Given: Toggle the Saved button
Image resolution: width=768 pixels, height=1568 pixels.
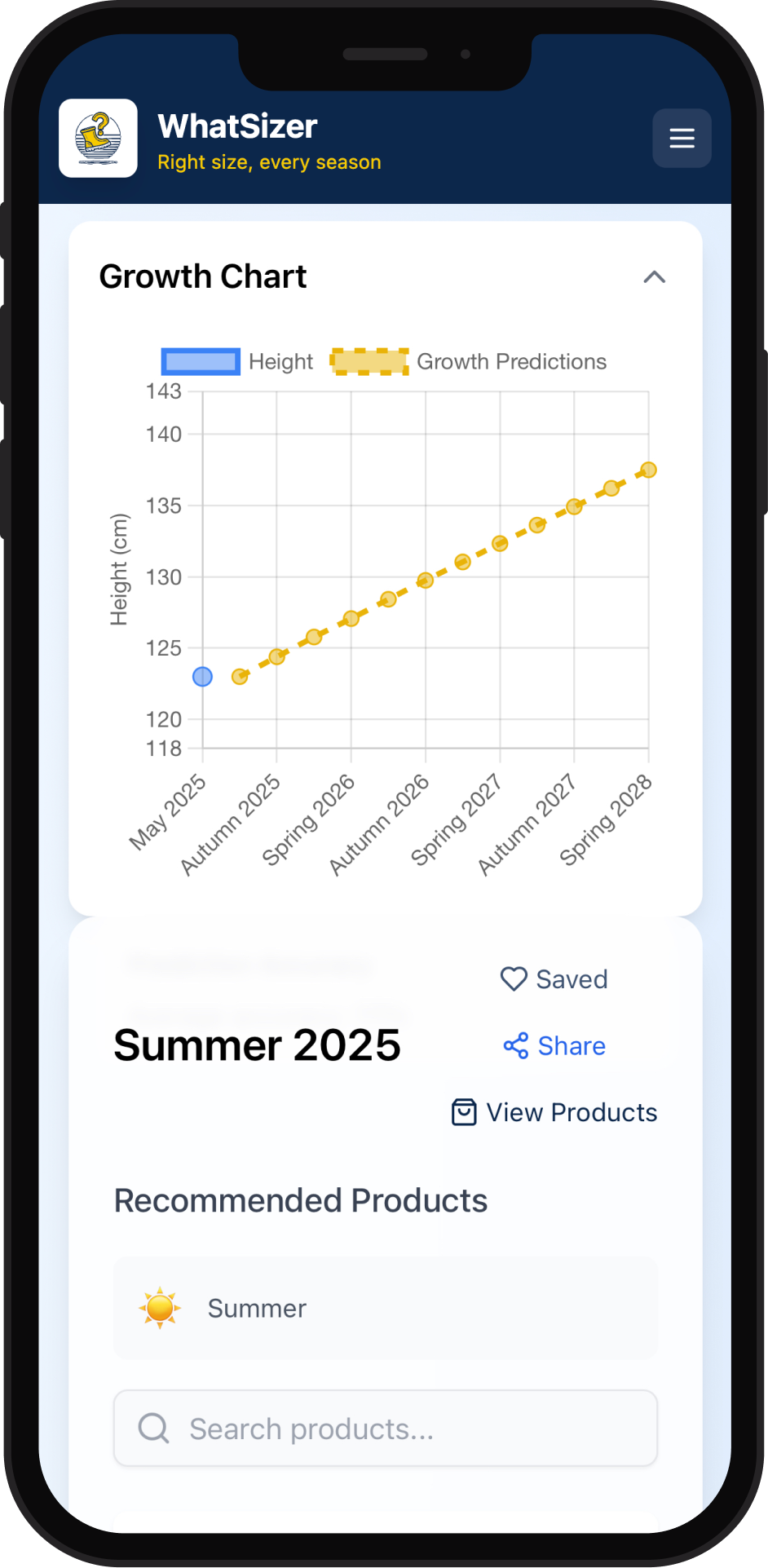Looking at the screenshot, I should (554, 978).
